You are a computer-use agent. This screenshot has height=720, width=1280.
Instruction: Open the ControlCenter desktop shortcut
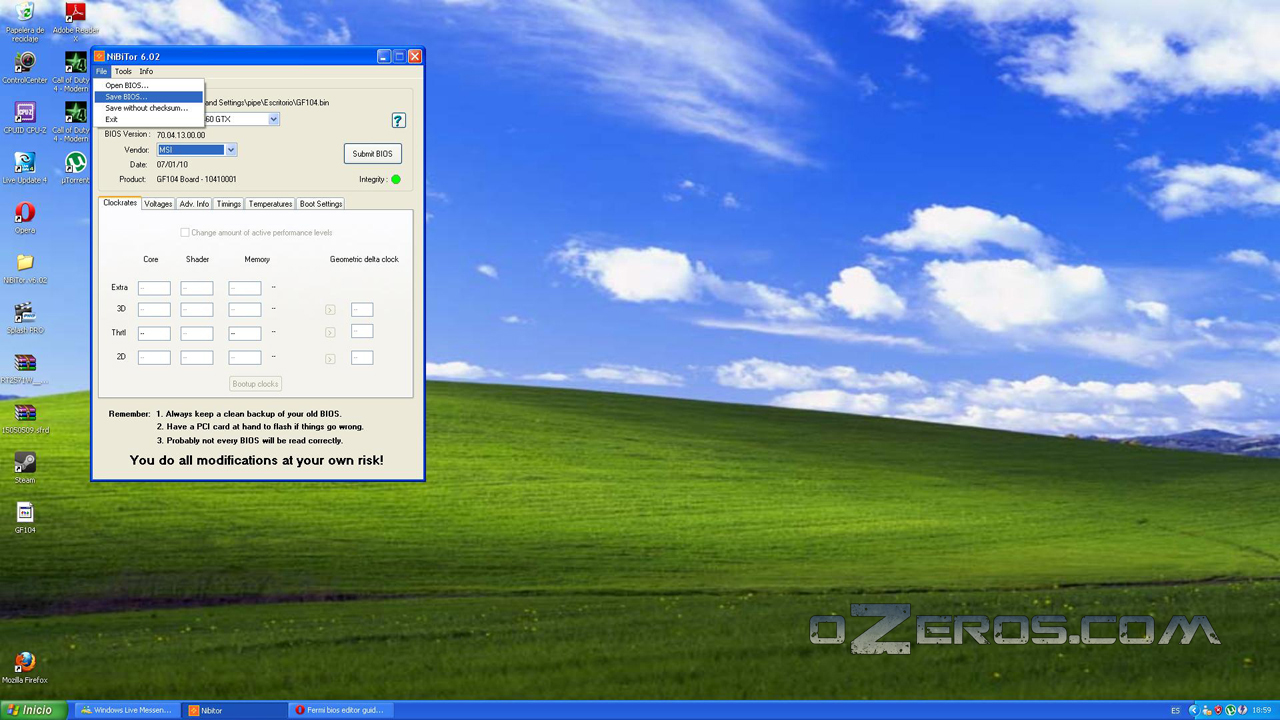tap(25, 68)
